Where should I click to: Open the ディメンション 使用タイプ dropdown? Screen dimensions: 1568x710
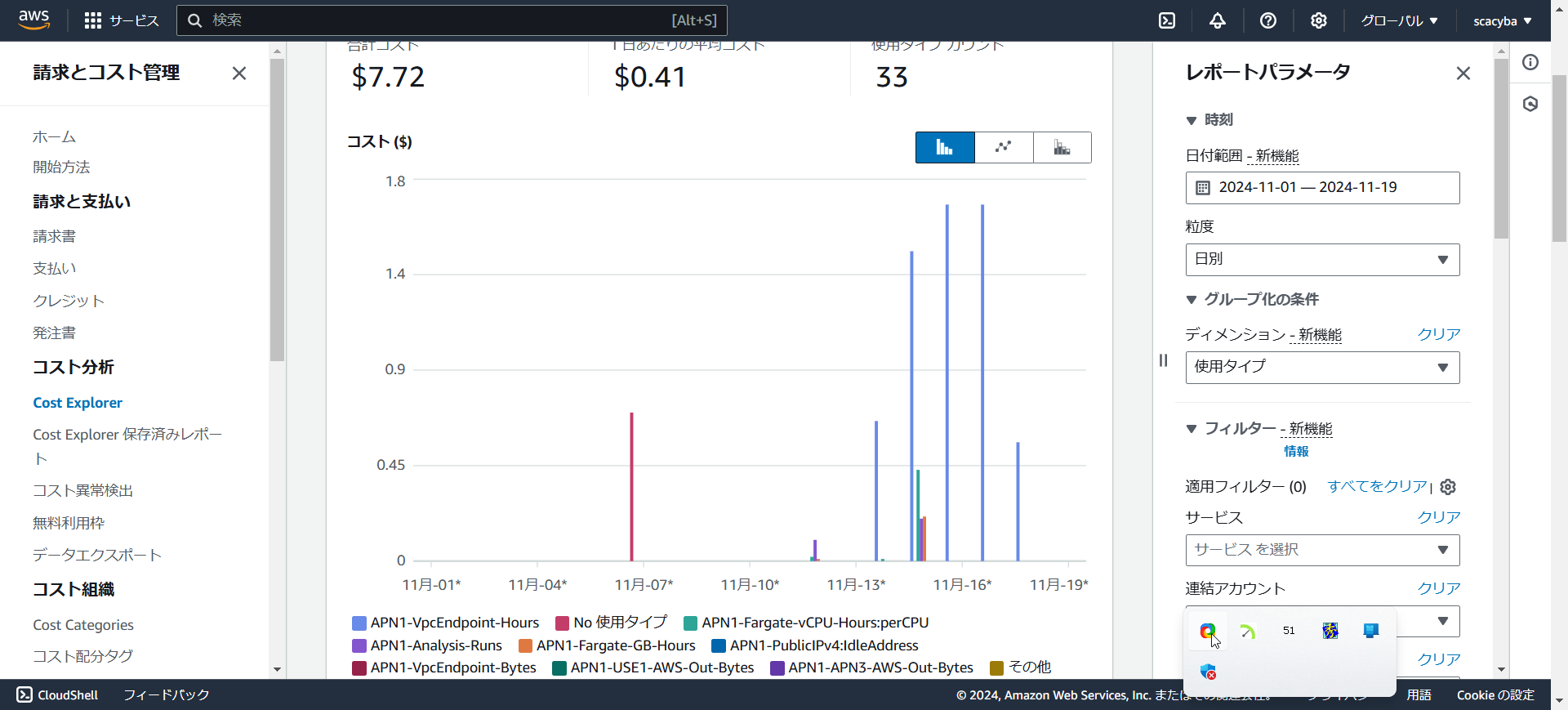pos(1322,368)
